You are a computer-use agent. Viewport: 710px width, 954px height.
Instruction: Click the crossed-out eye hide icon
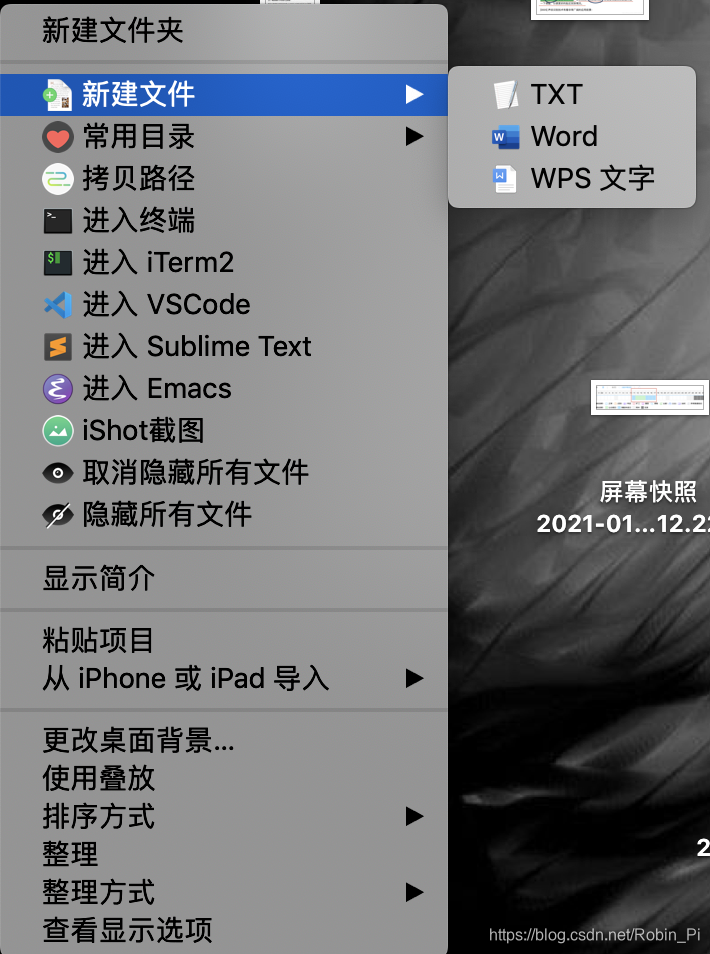(58, 515)
